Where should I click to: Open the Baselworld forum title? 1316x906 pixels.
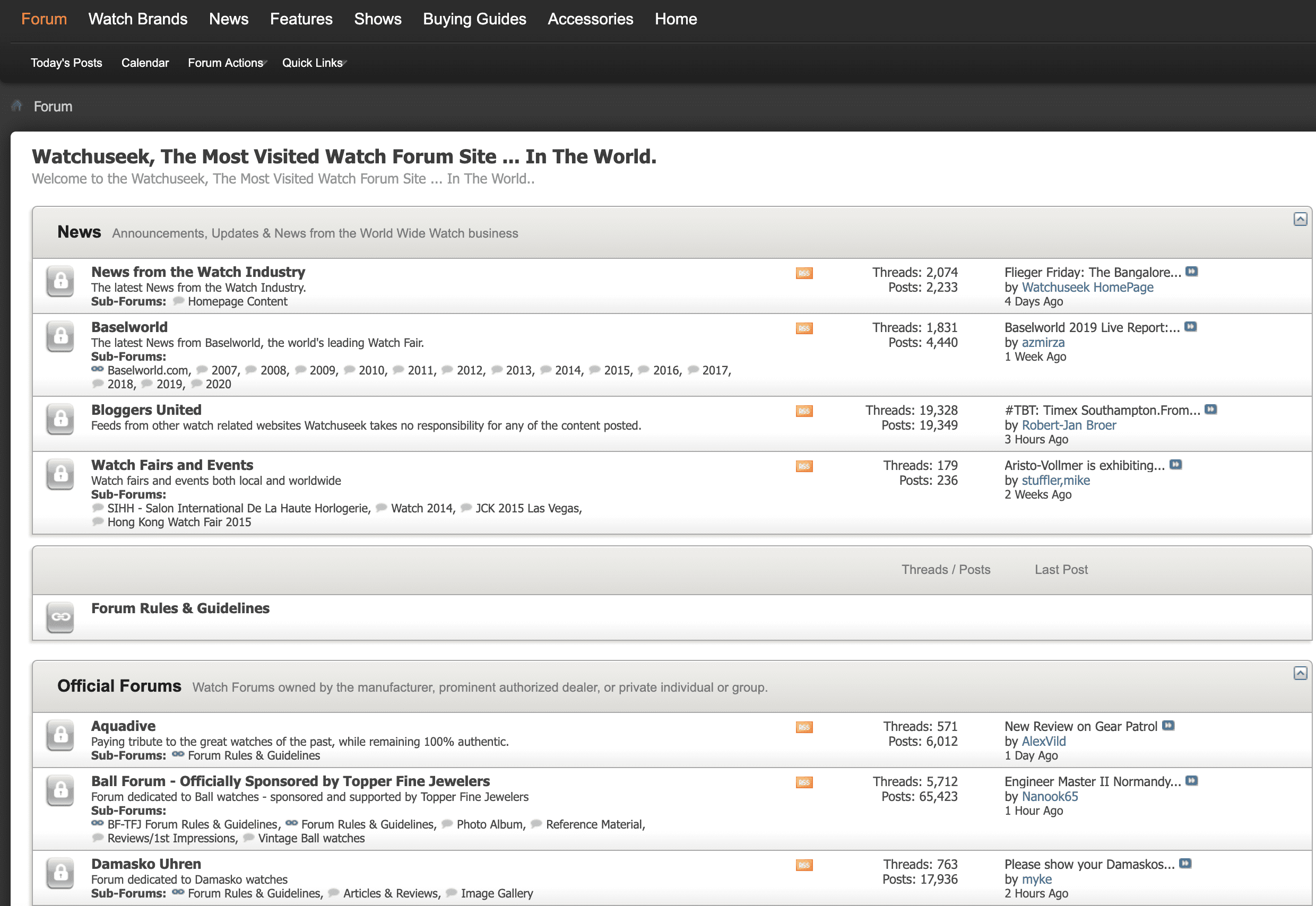129,327
